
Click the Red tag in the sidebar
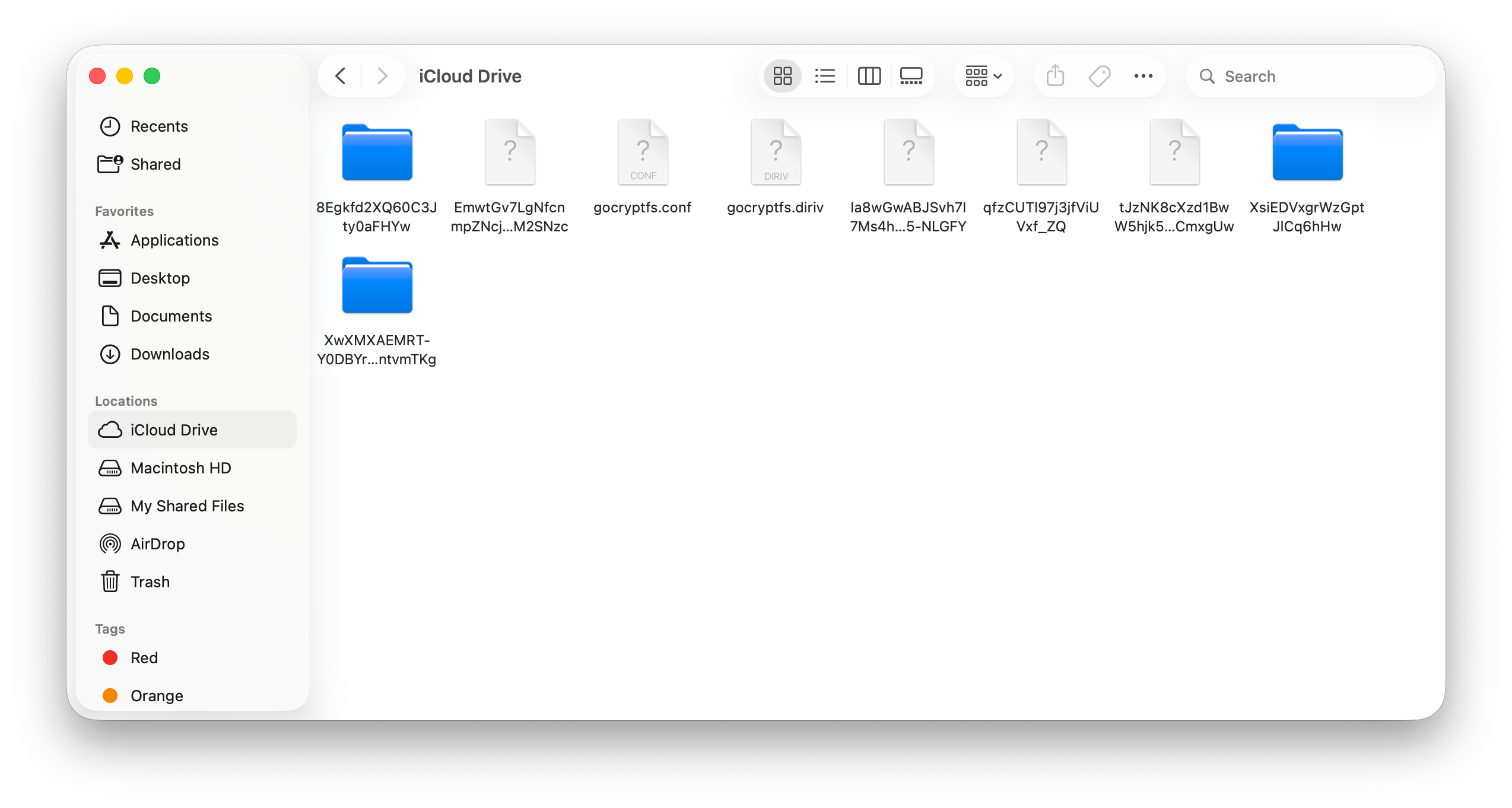click(x=143, y=657)
